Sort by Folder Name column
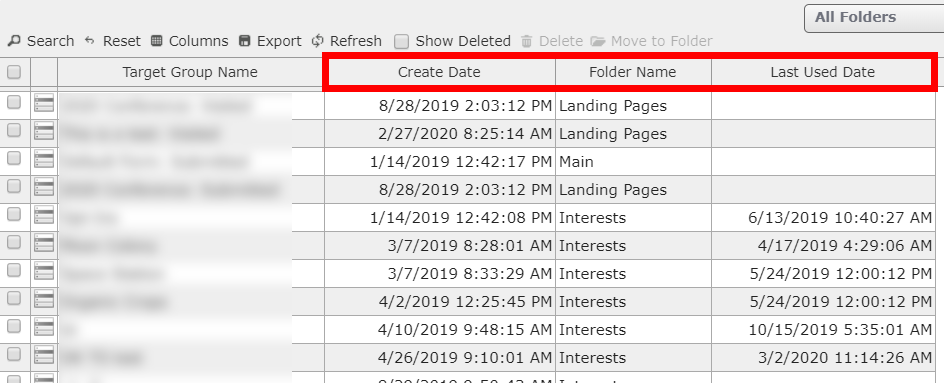 633,72
